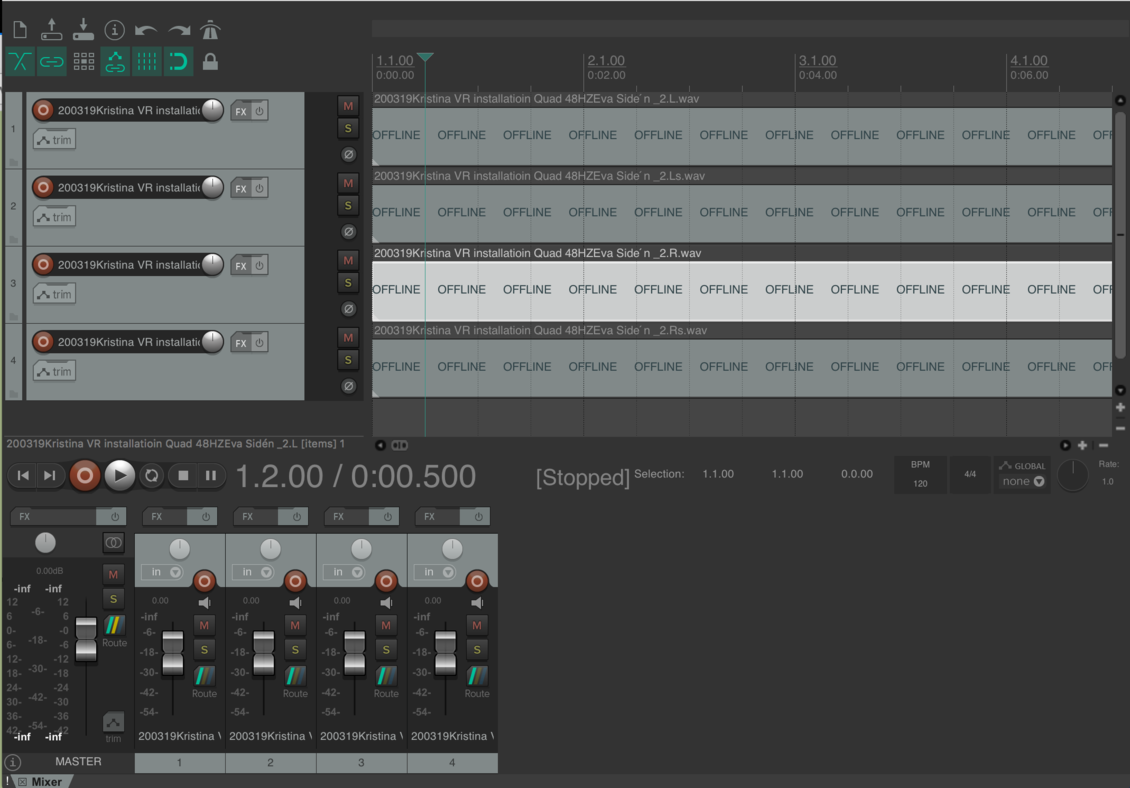Click the master volume fader
The height and width of the screenshot is (788, 1130).
pyautogui.click(x=86, y=638)
